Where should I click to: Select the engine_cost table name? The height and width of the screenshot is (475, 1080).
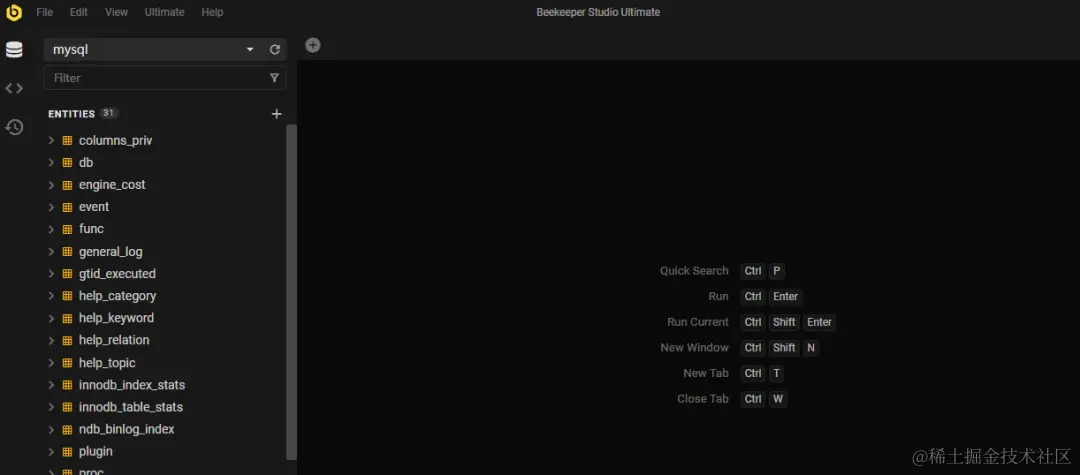pos(112,185)
